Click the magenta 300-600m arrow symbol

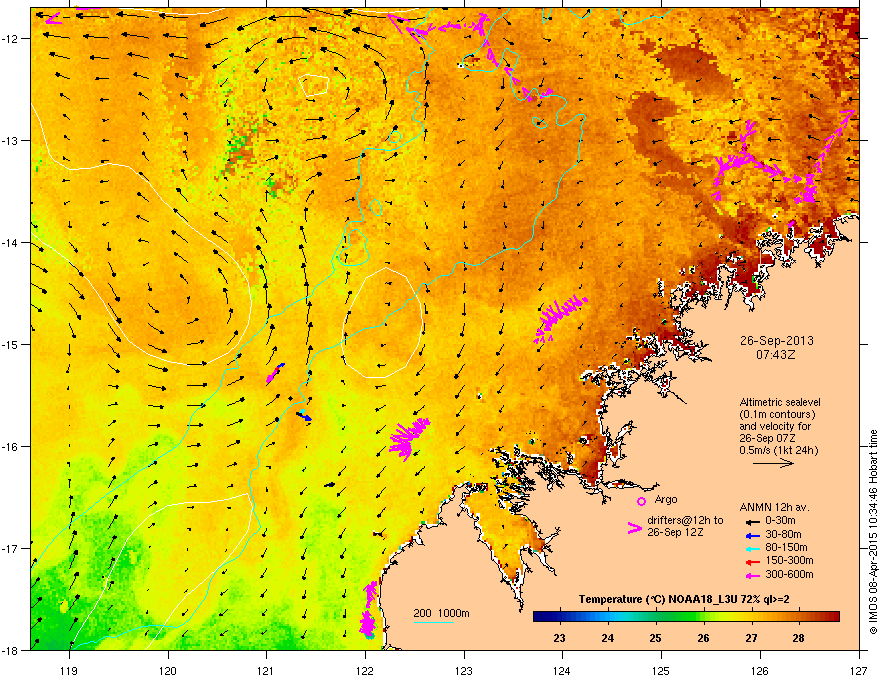751,575
